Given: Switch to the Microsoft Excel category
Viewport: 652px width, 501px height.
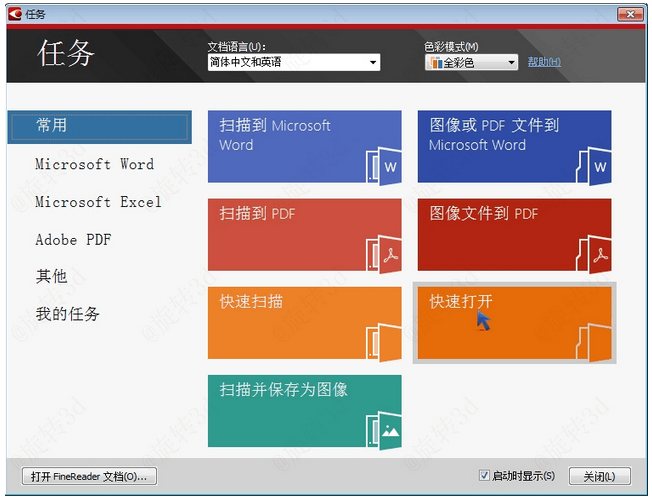Looking at the screenshot, I should tap(98, 202).
